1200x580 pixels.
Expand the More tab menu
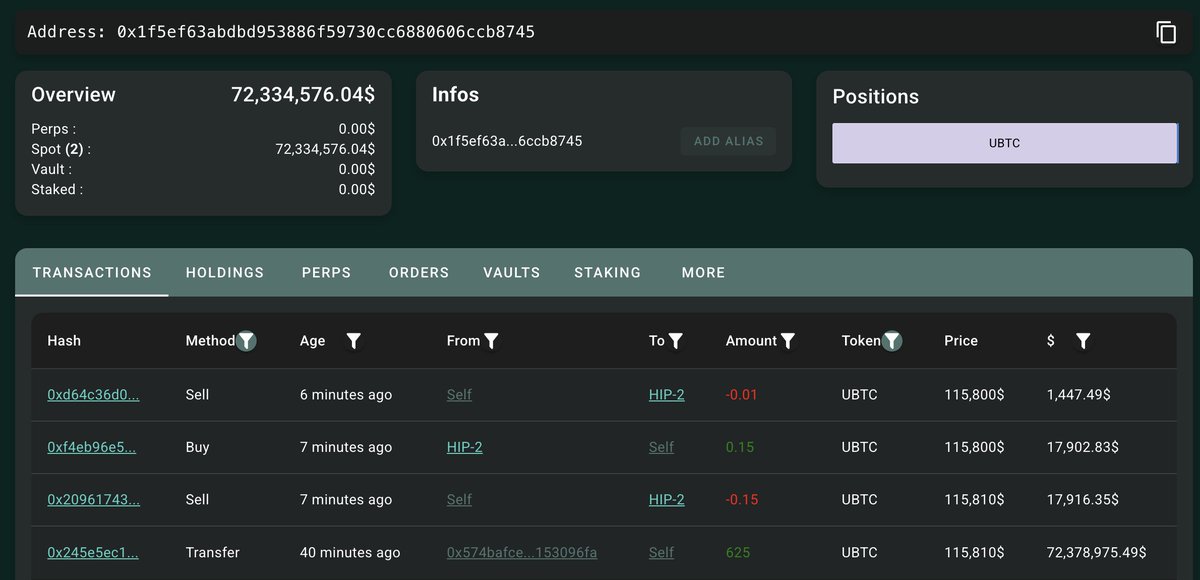coord(703,272)
